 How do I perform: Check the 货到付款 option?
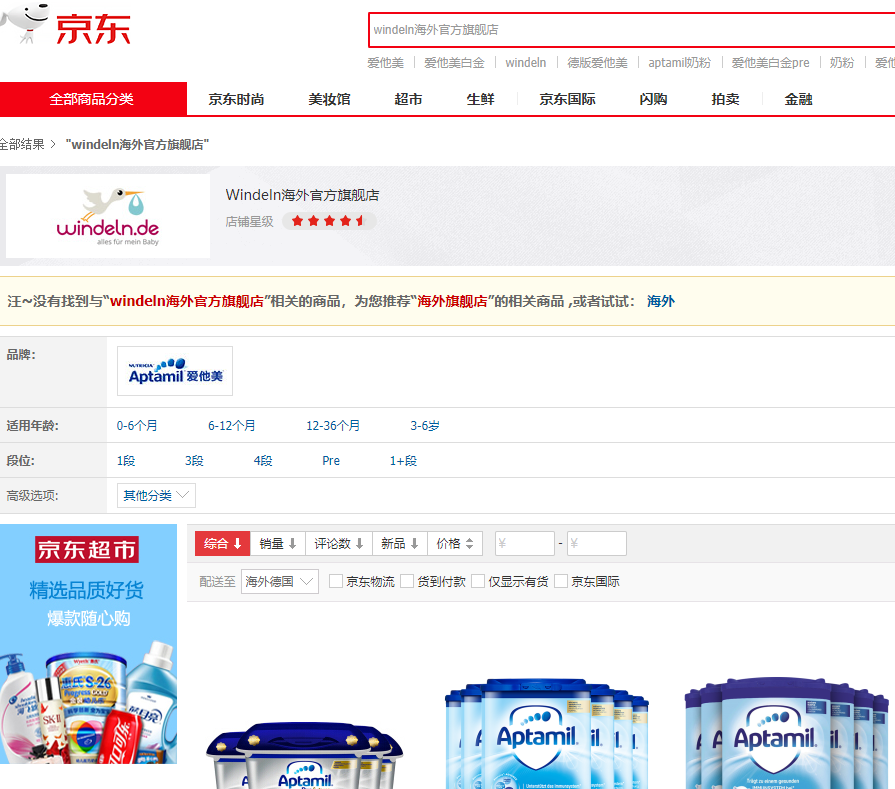[x=407, y=581]
